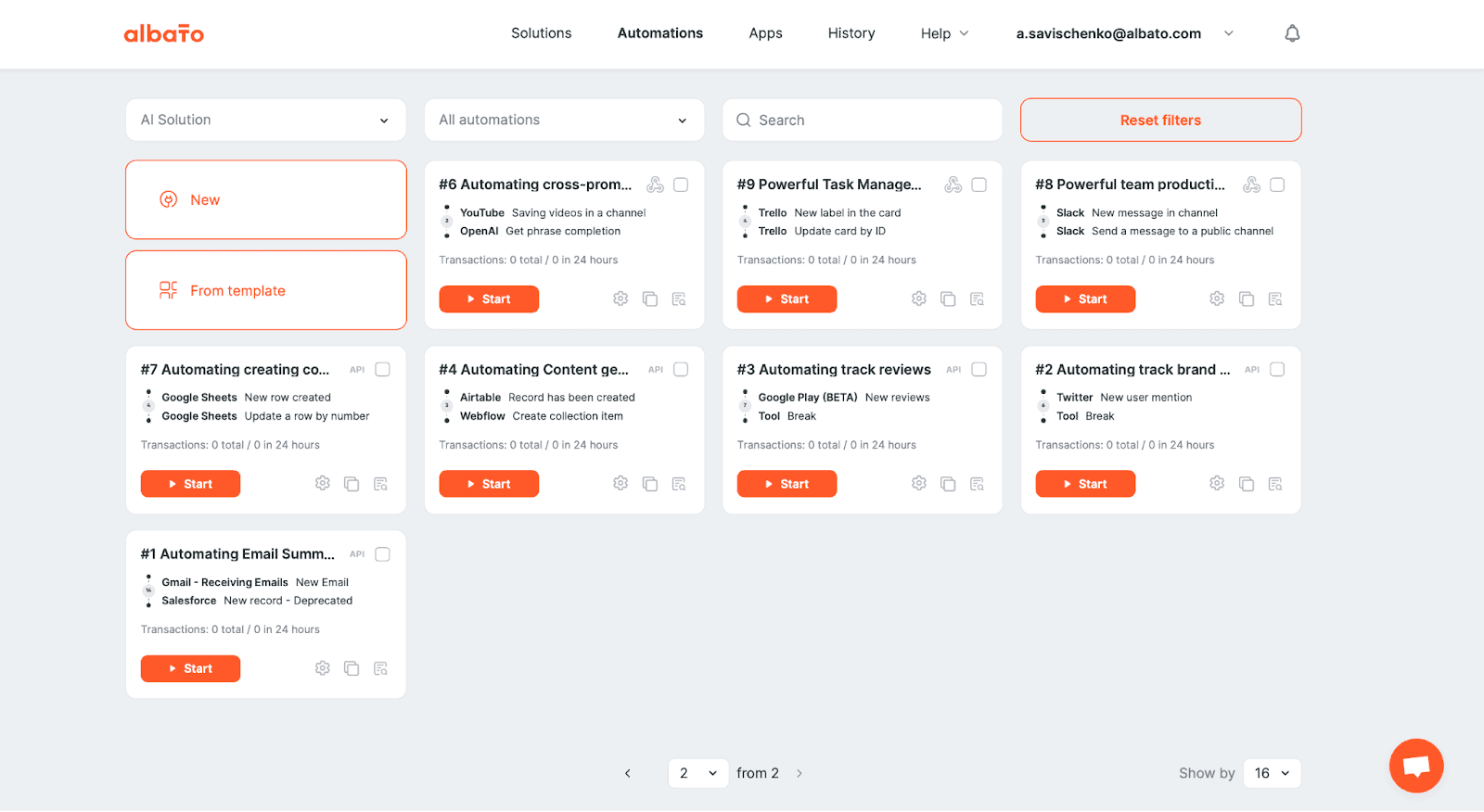Go to previous page arrow
This screenshot has width=1484, height=812.
point(628,773)
